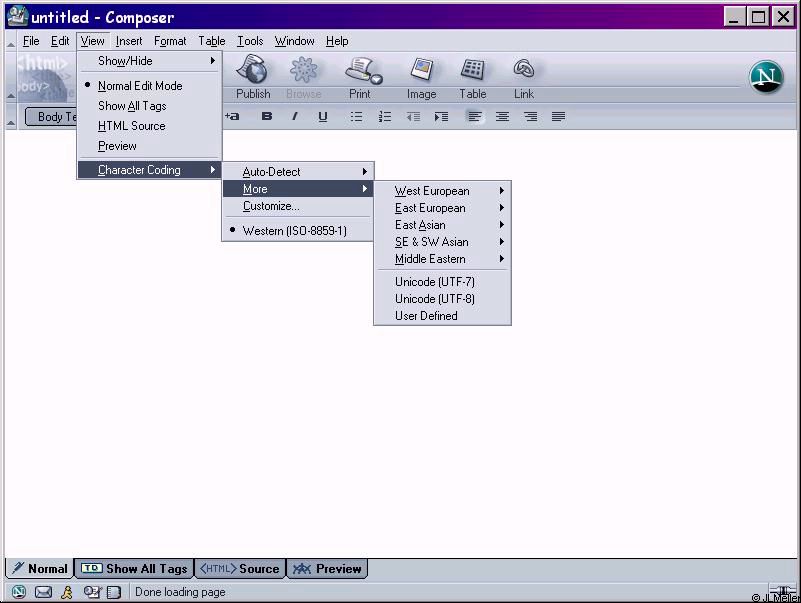
Task: Collapse the Publish/Print toolbar using its grippy
Action: click(11, 77)
